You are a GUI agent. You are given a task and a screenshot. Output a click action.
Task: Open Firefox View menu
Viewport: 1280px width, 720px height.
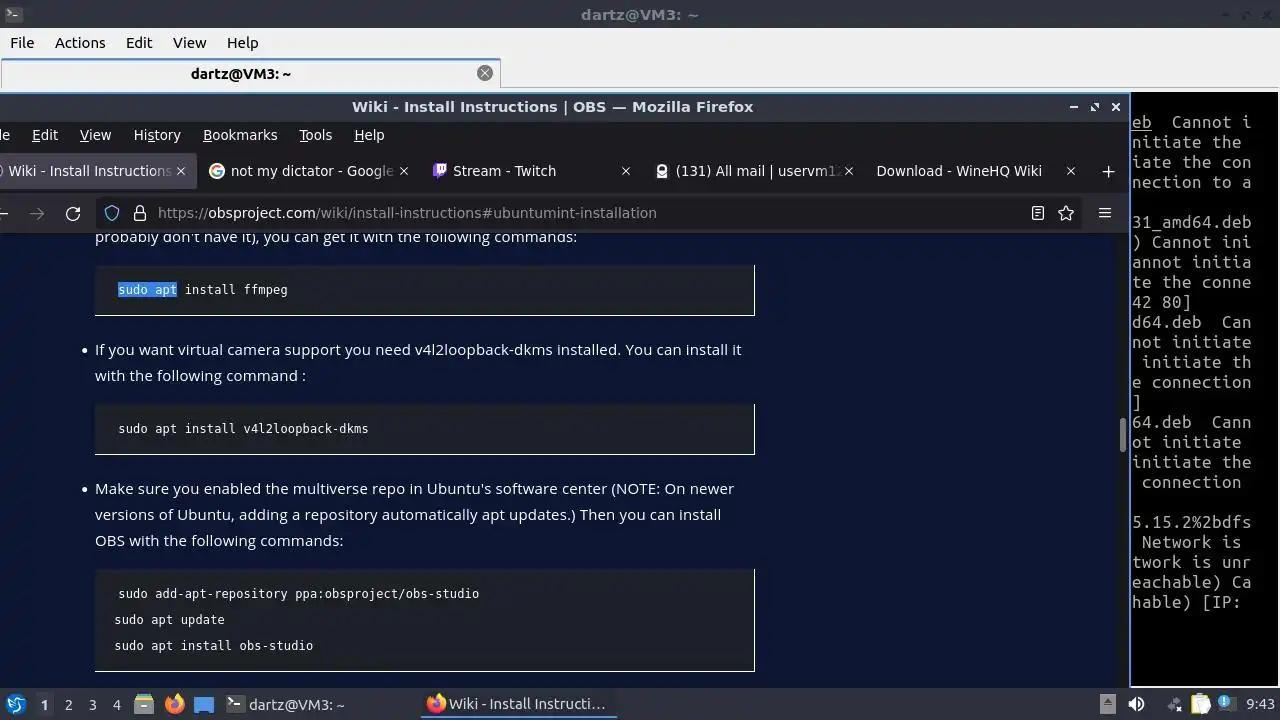(95, 135)
